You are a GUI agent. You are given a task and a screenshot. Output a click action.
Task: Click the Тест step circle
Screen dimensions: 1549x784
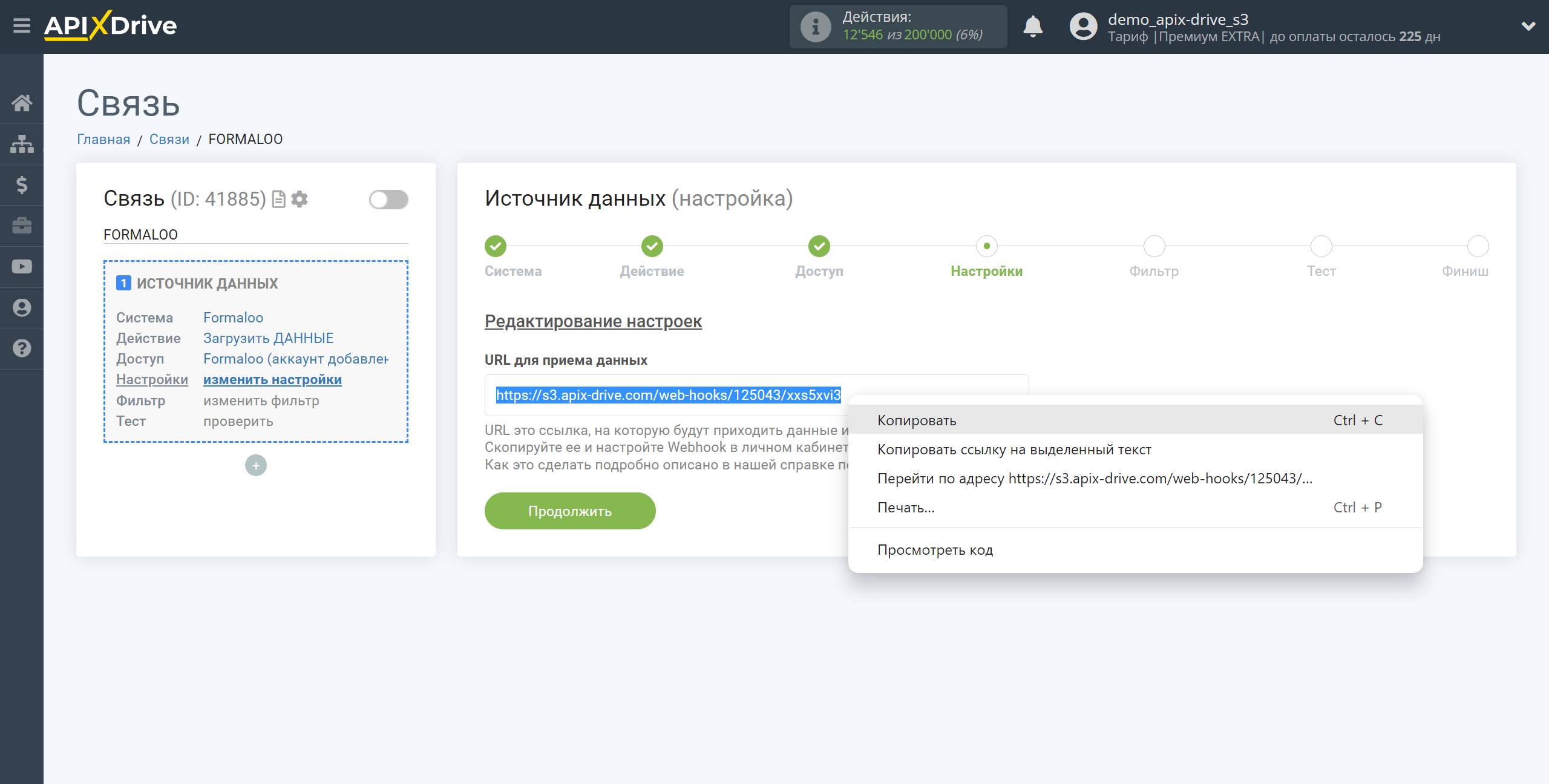[x=1321, y=246]
